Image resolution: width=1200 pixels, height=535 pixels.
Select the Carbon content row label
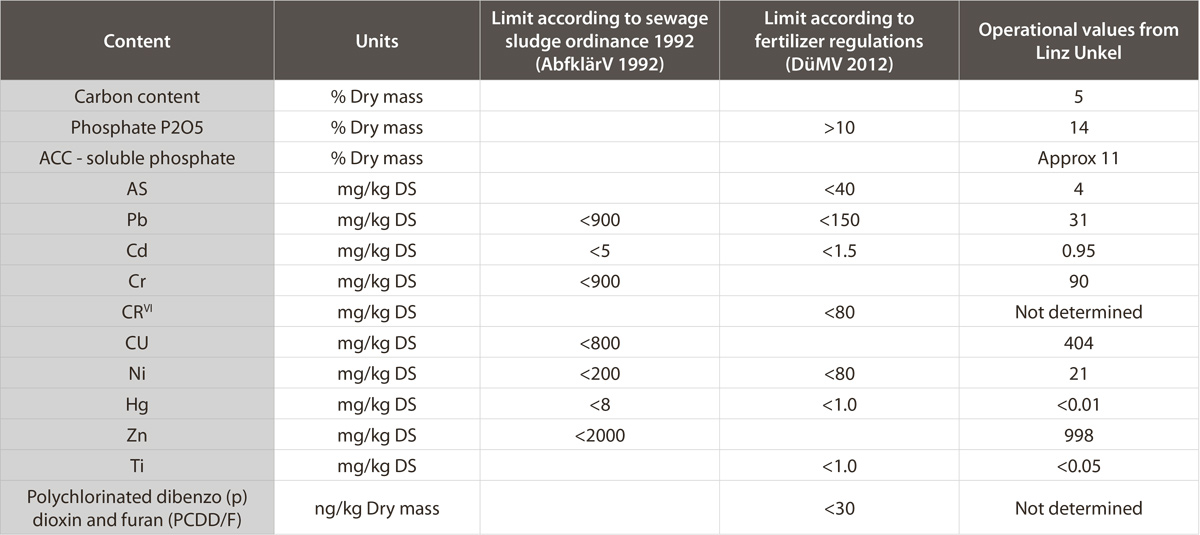tap(136, 97)
